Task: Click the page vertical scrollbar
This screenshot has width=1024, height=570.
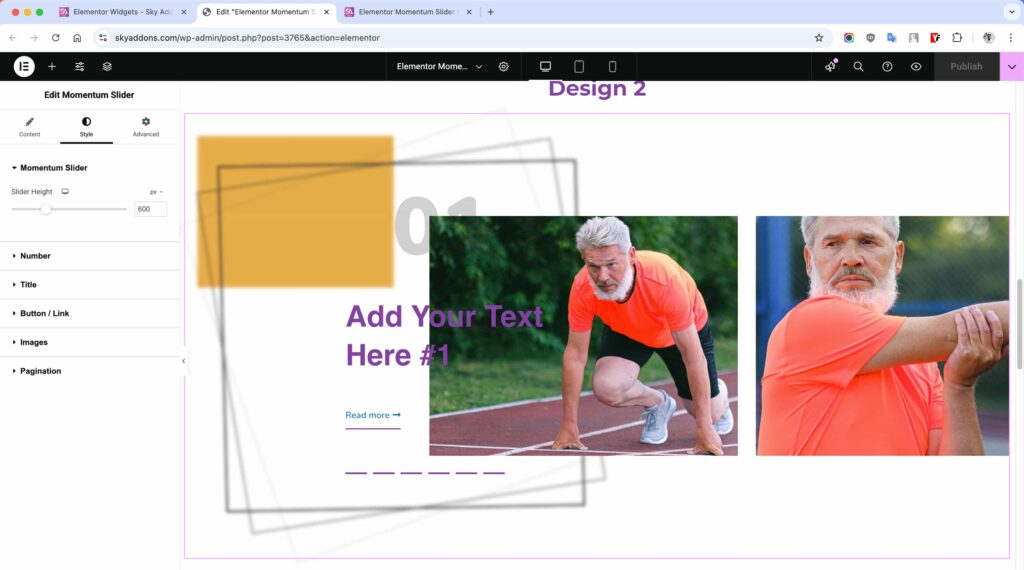Action: (1019, 324)
